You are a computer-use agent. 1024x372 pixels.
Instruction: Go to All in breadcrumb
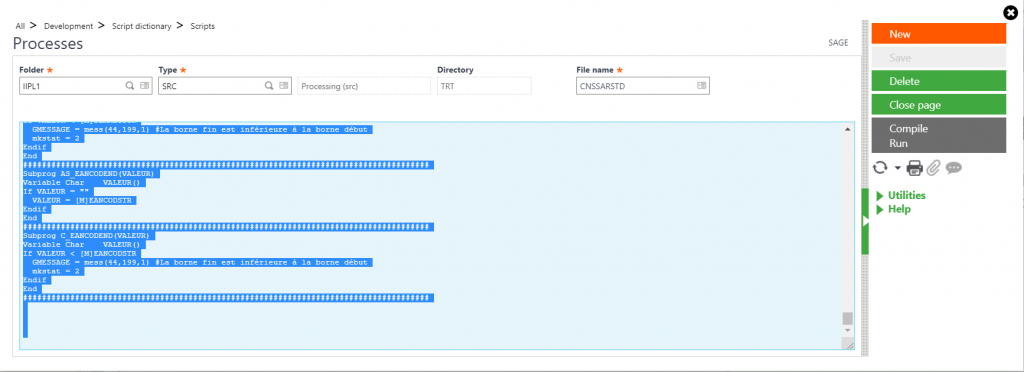click(x=20, y=26)
